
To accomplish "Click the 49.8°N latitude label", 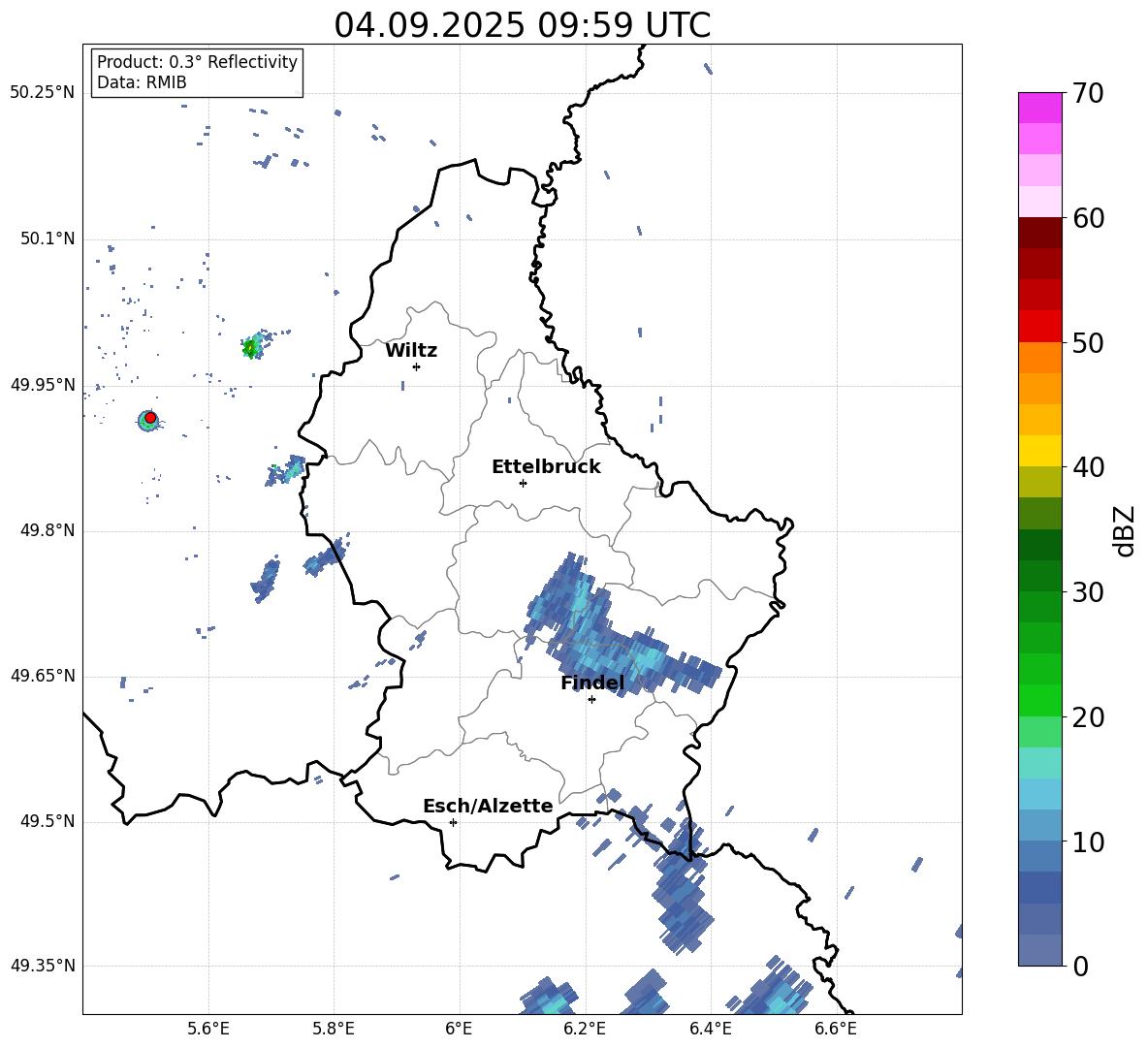I will coord(48,530).
